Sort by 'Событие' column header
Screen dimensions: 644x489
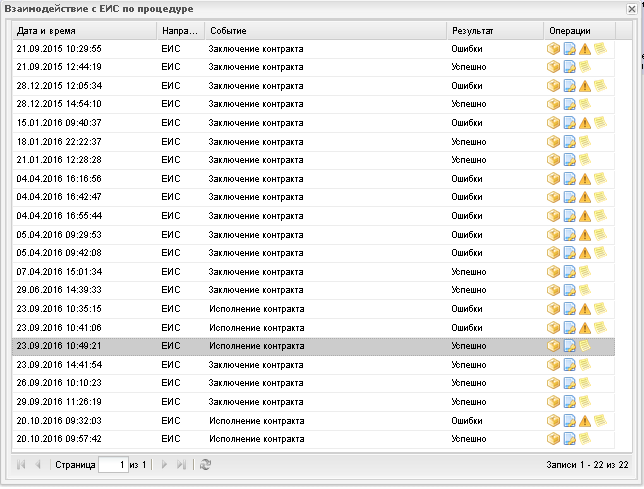[x=326, y=31]
